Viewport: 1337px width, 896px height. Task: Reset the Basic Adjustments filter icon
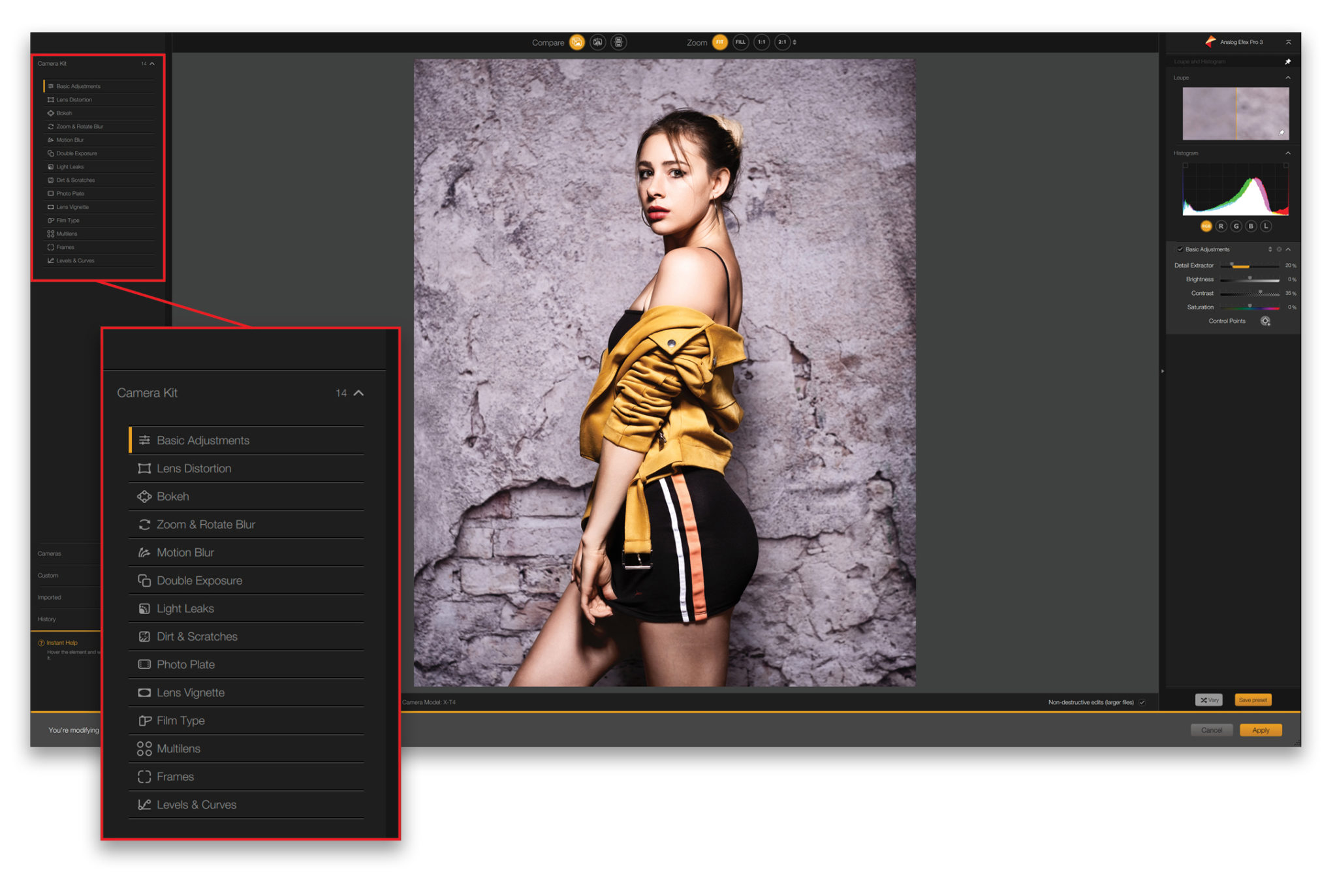(x=1279, y=249)
